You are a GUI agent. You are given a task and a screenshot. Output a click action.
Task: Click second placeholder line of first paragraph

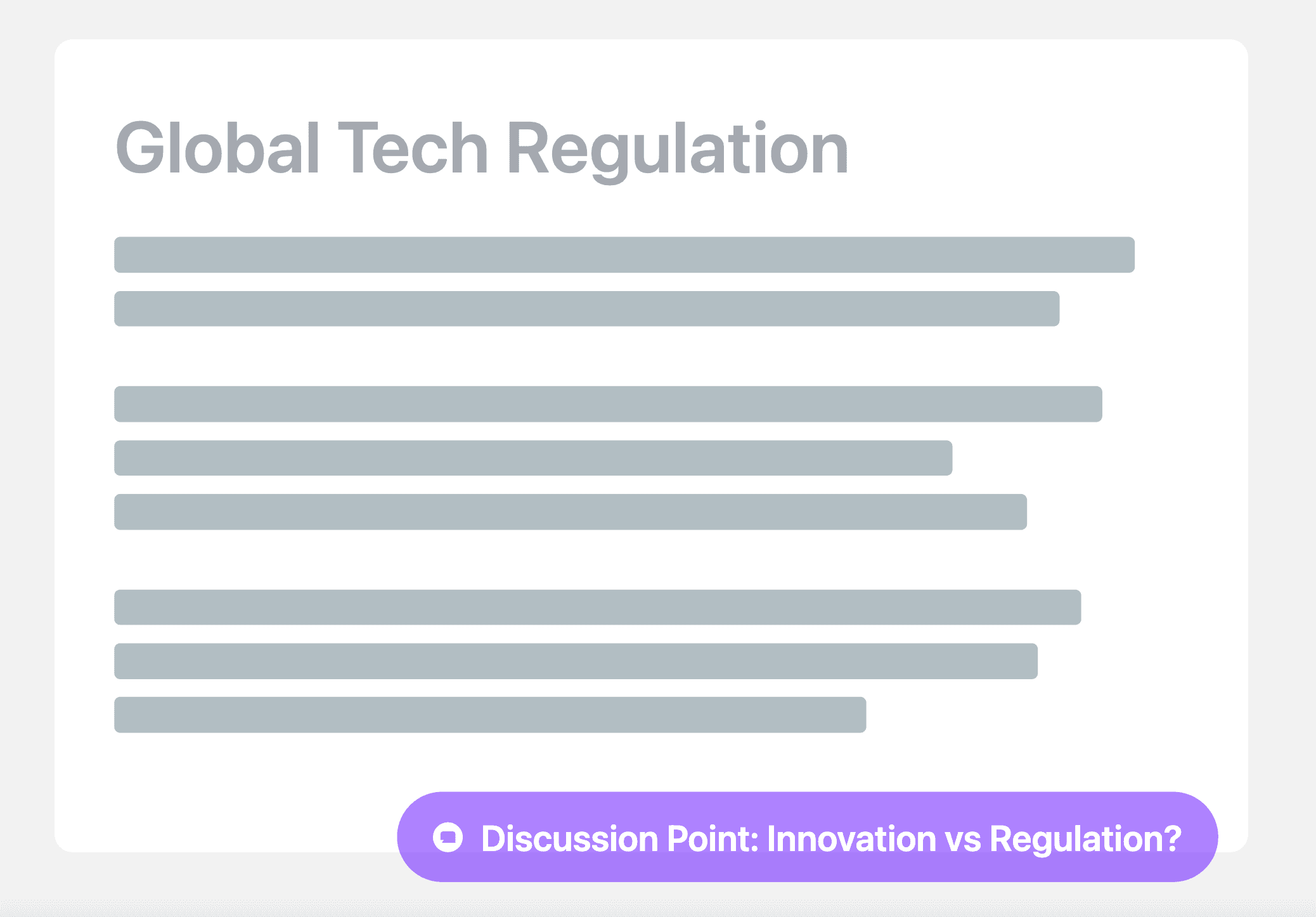coord(586,309)
